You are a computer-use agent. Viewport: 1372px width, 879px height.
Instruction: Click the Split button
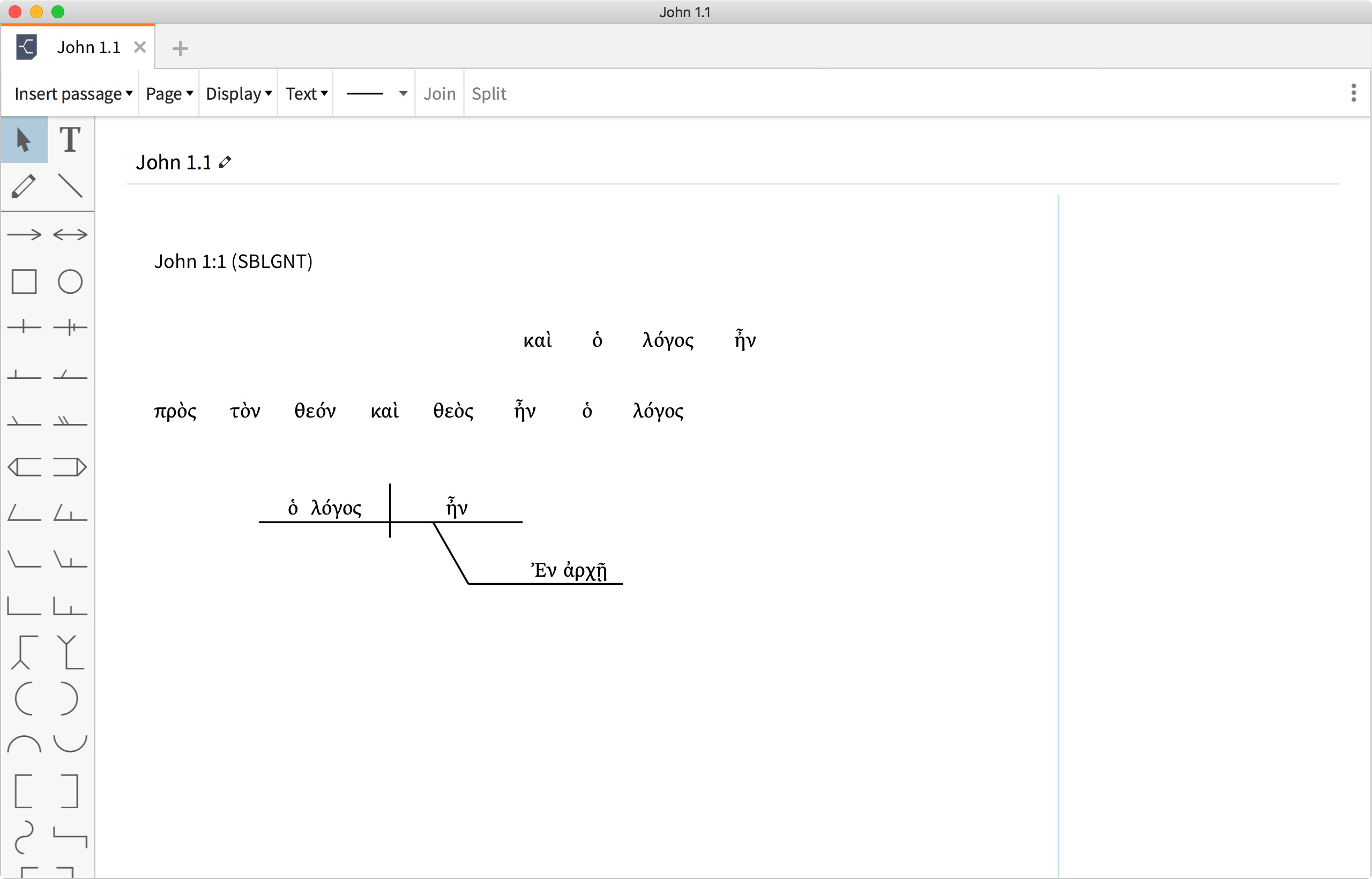(x=489, y=93)
